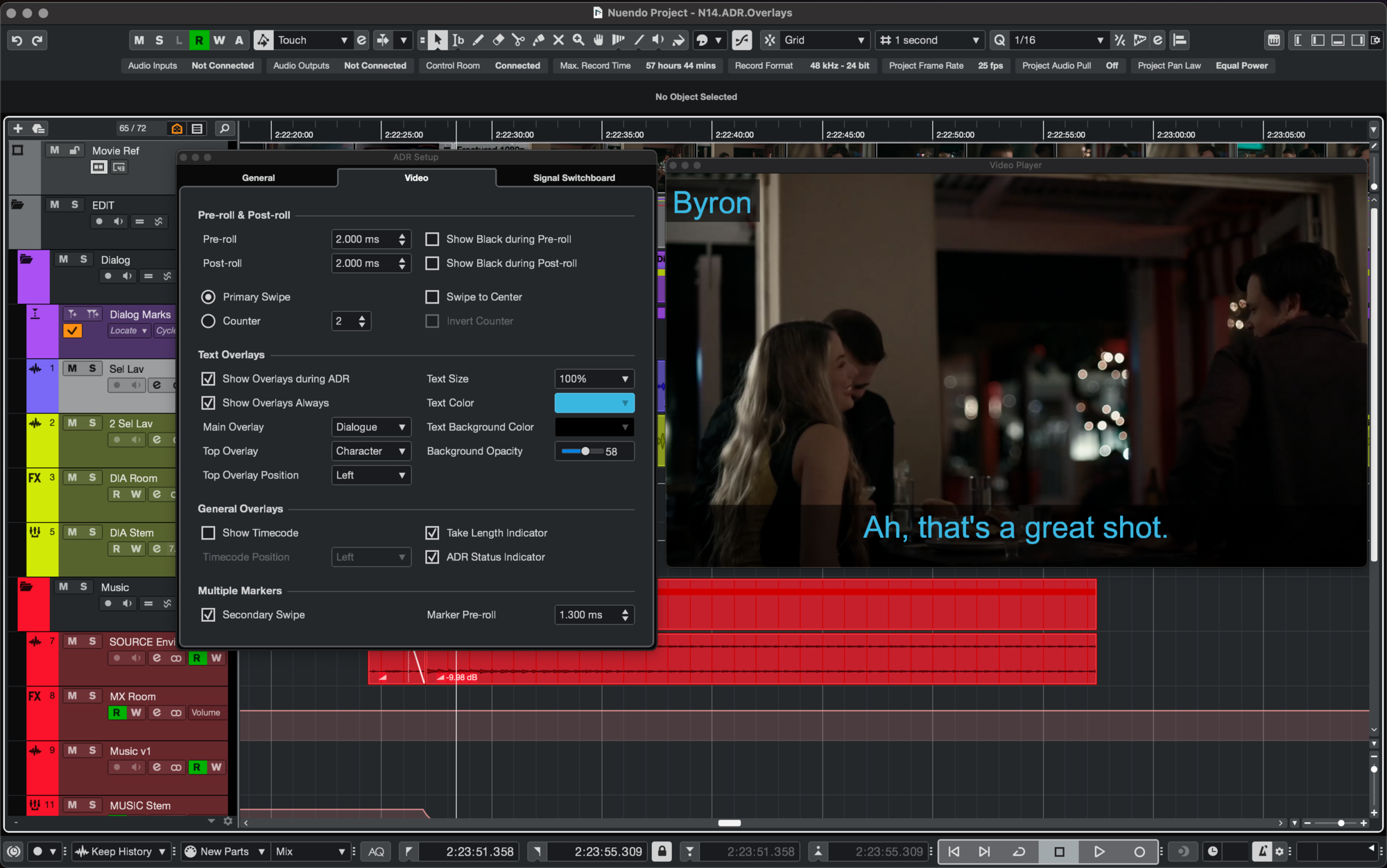Open the Text Size 100% dropdown

pos(594,379)
